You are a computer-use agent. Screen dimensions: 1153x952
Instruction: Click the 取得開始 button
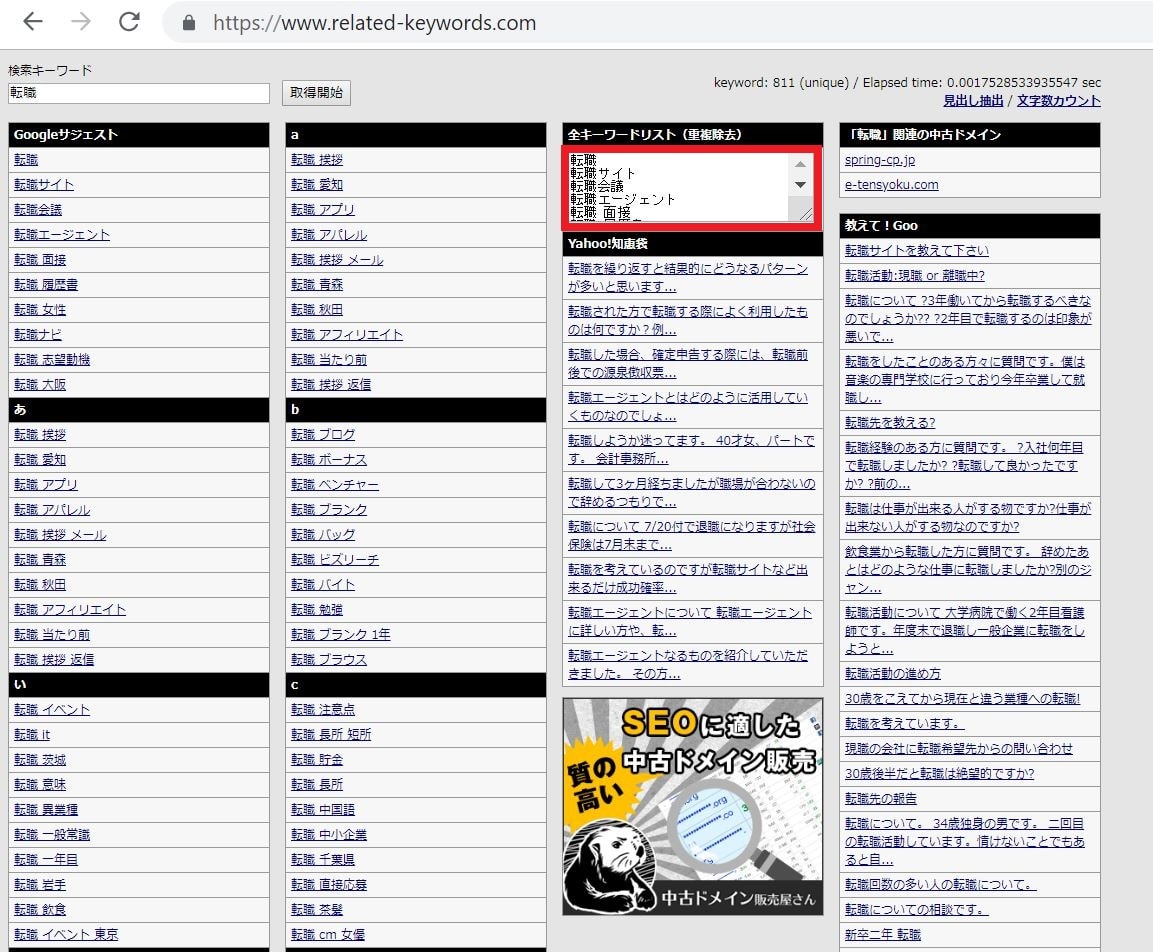pyautogui.click(x=316, y=93)
